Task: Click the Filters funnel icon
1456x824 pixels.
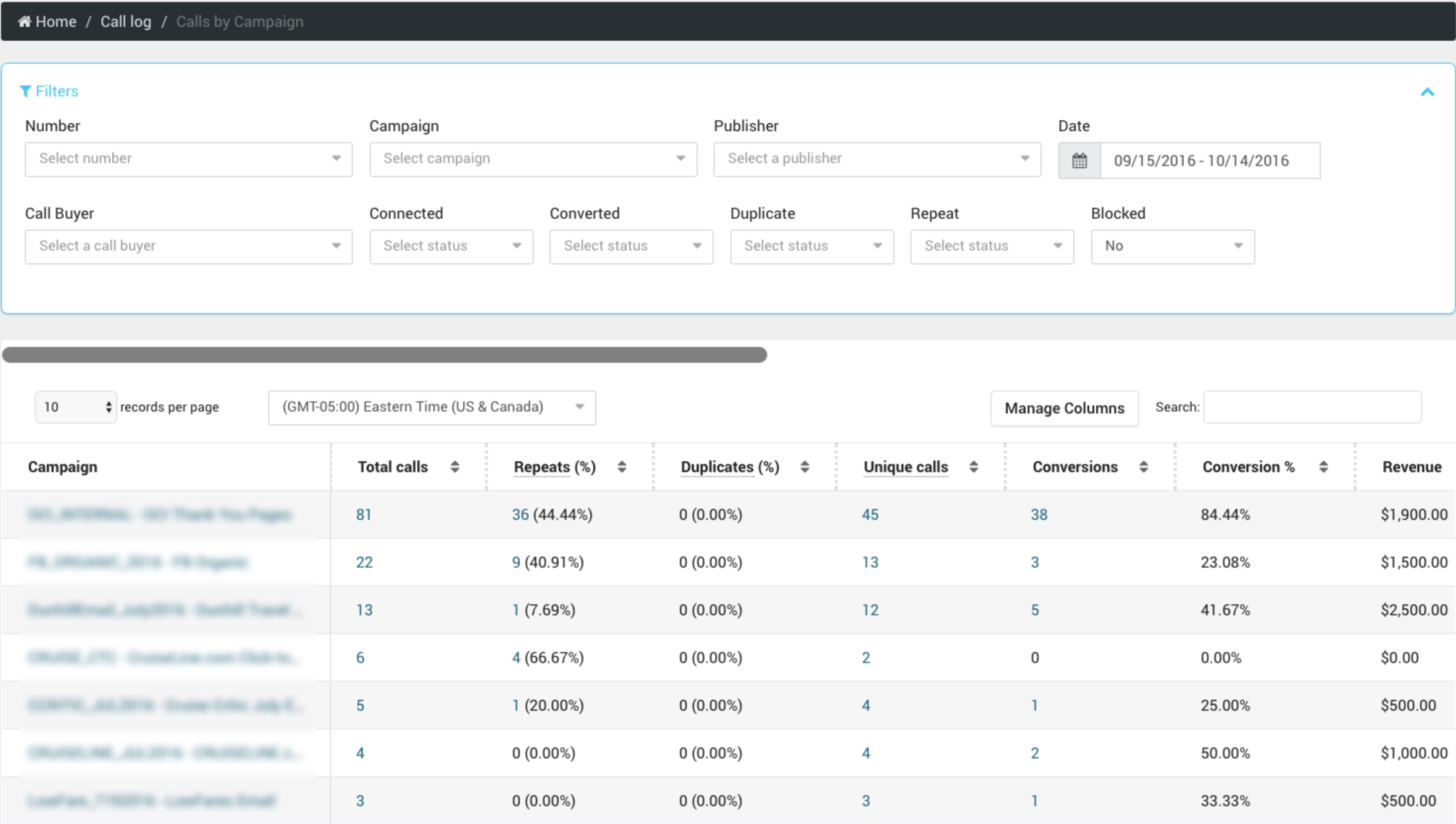Action: point(25,91)
